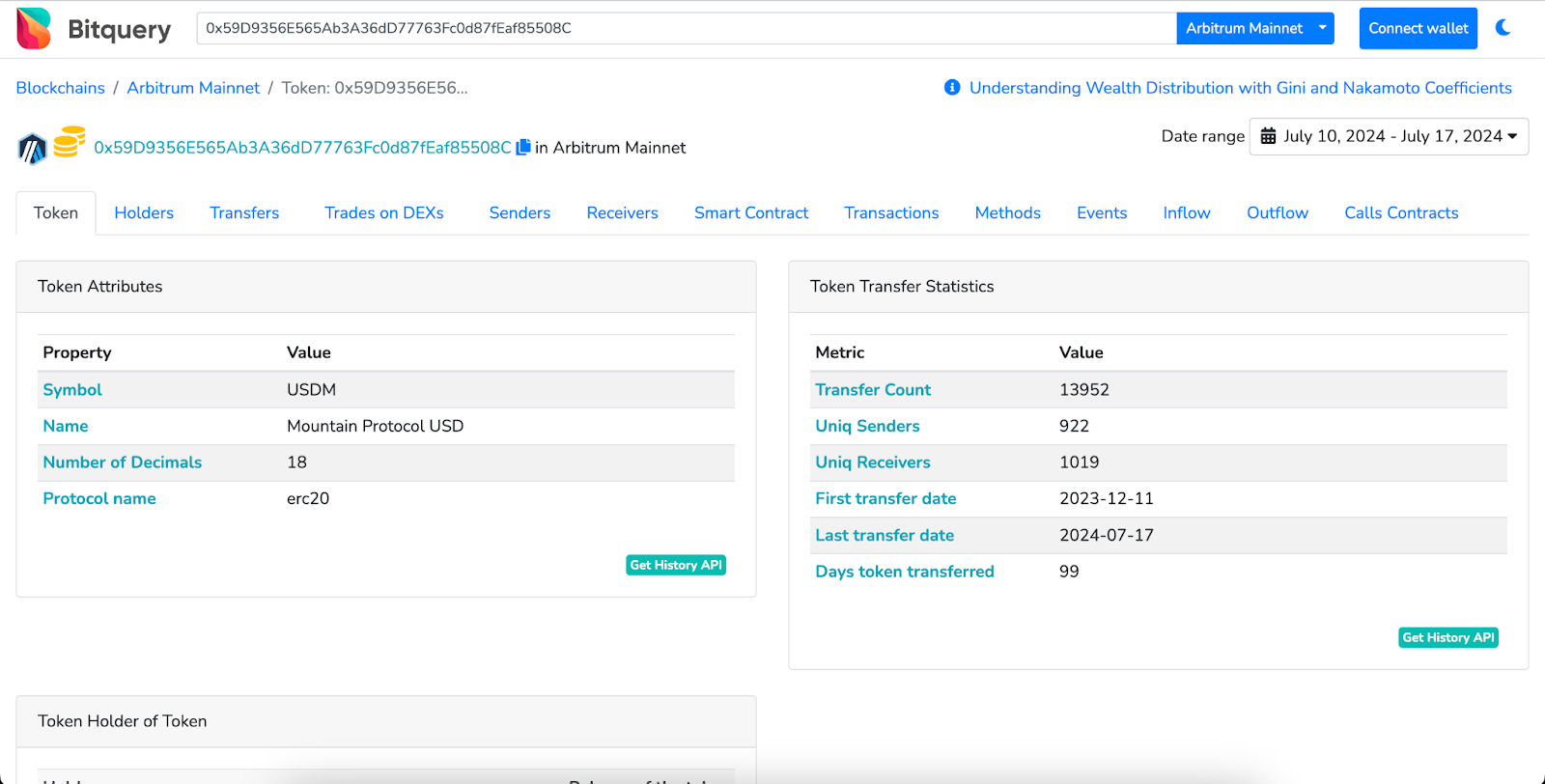Click the Arbitrum network logo icon

point(33,149)
